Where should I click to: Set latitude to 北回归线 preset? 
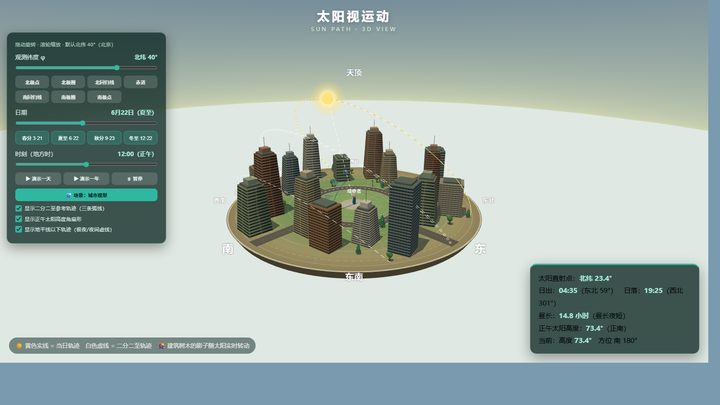coord(104,82)
